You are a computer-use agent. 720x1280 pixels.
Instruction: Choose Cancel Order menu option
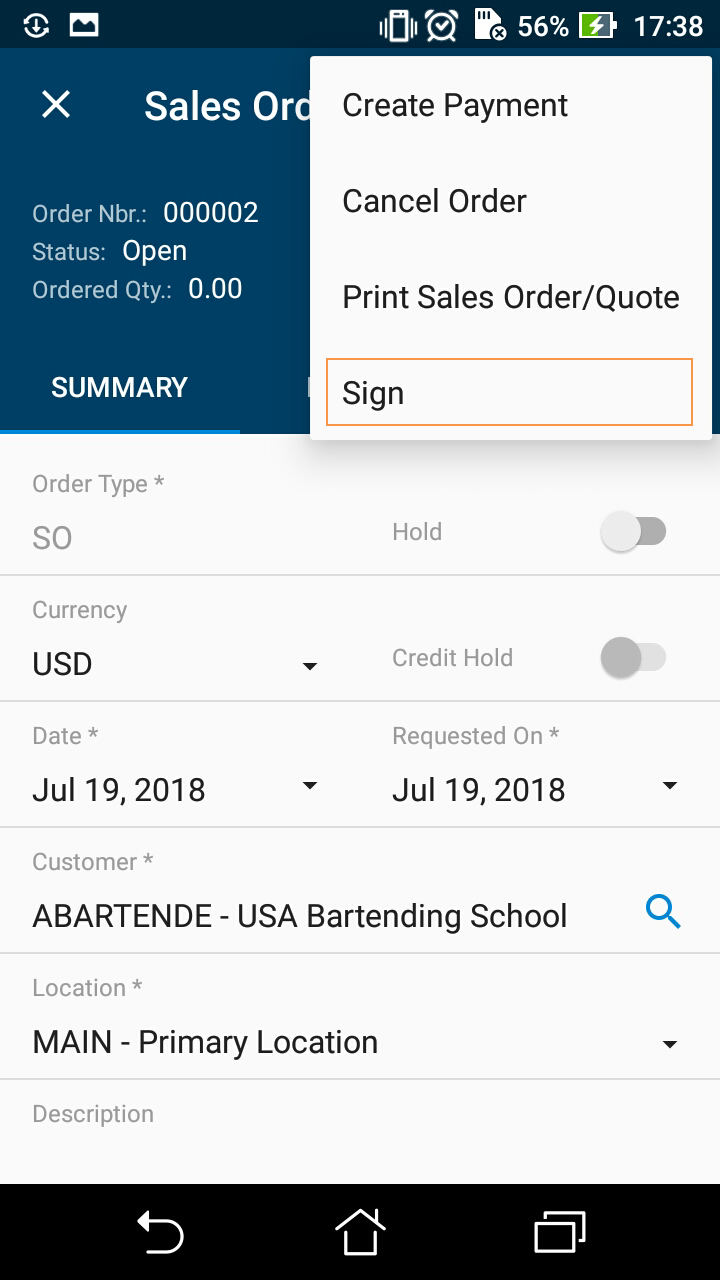pyautogui.click(x=434, y=201)
